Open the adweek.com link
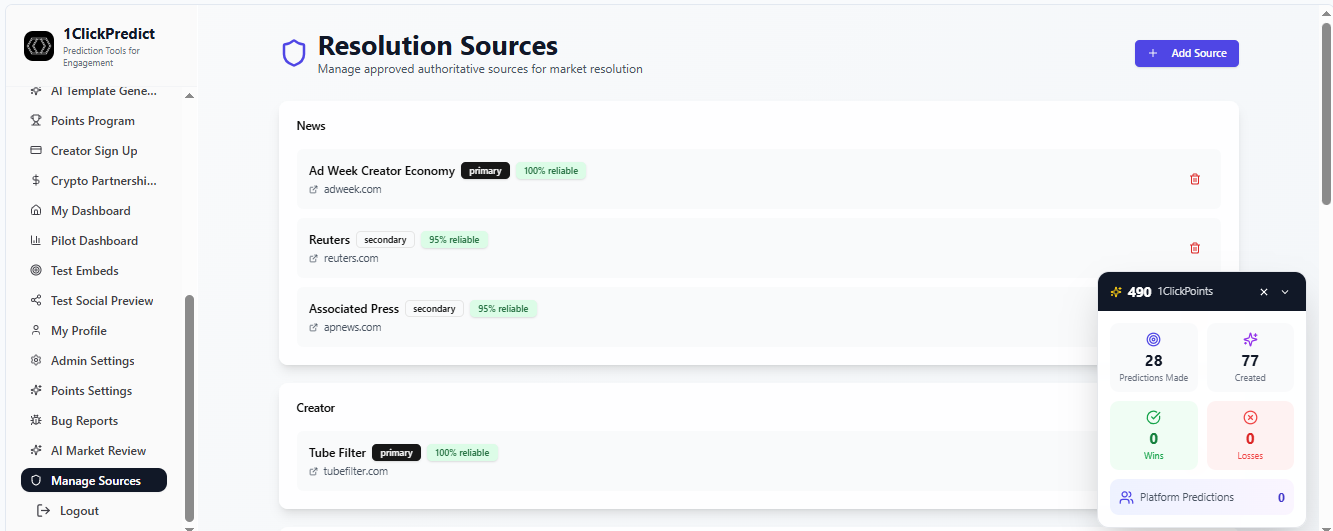The image size is (1333, 531). pos(352,190)
